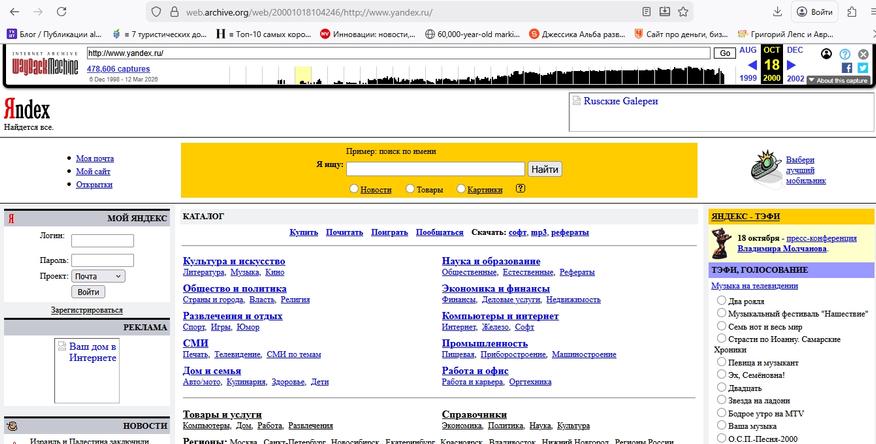Open Выбери лучший мобильник link
The width and height of the screenshot is (876, 444).
point(806,170)
